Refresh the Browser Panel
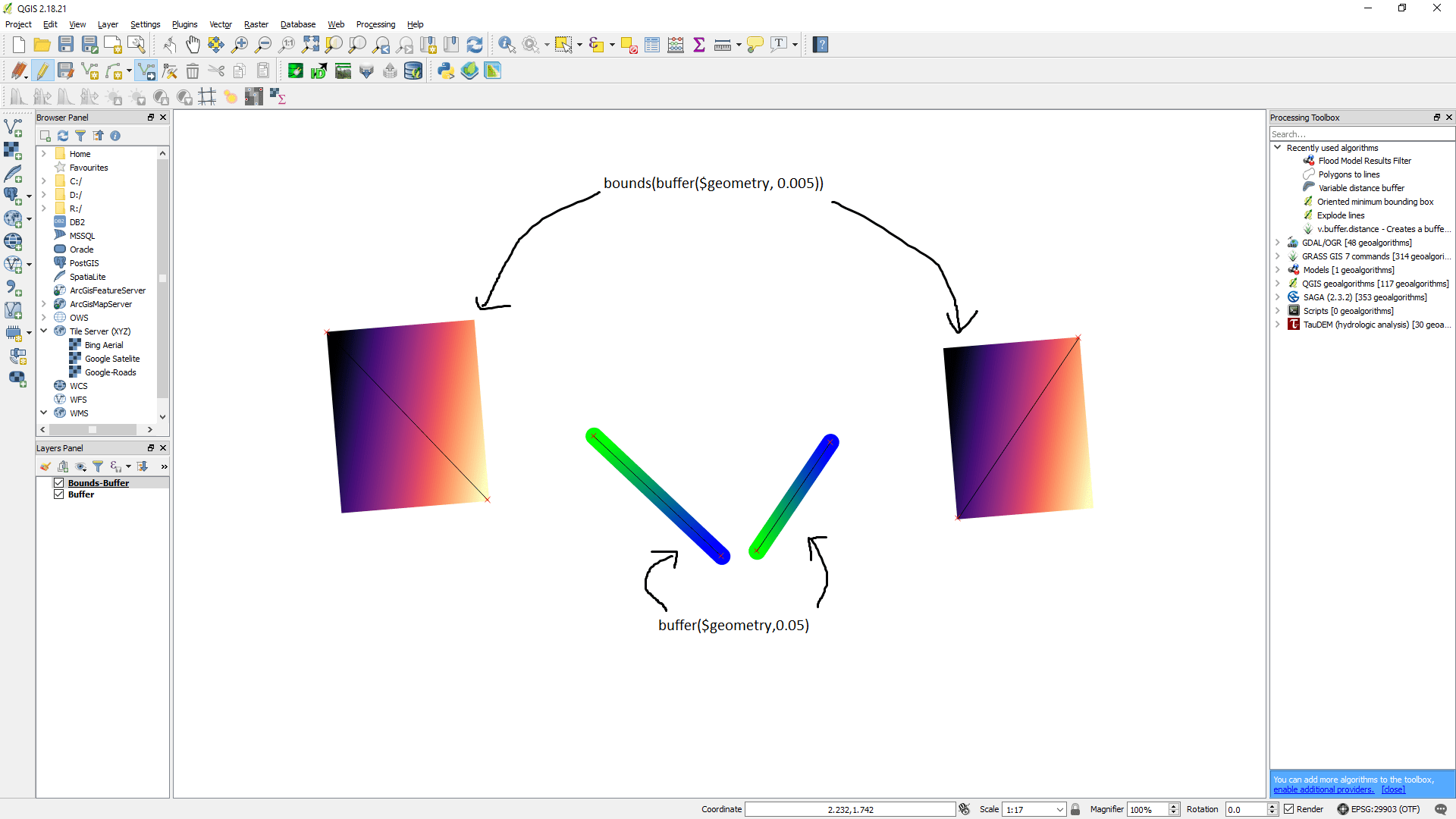1456x819 pixels. point(62,136)
